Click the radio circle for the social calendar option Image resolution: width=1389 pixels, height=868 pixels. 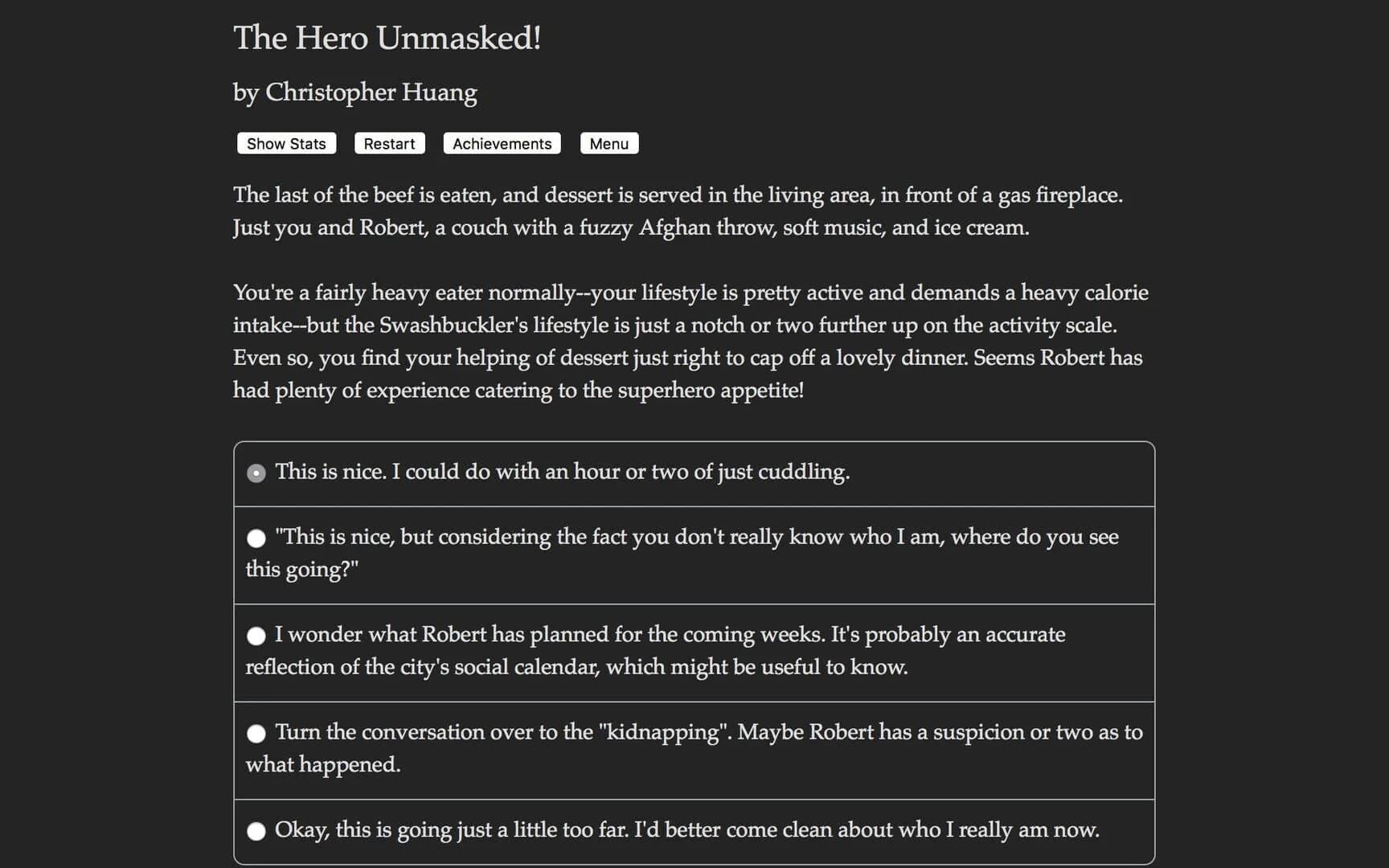tap(256, 636)
